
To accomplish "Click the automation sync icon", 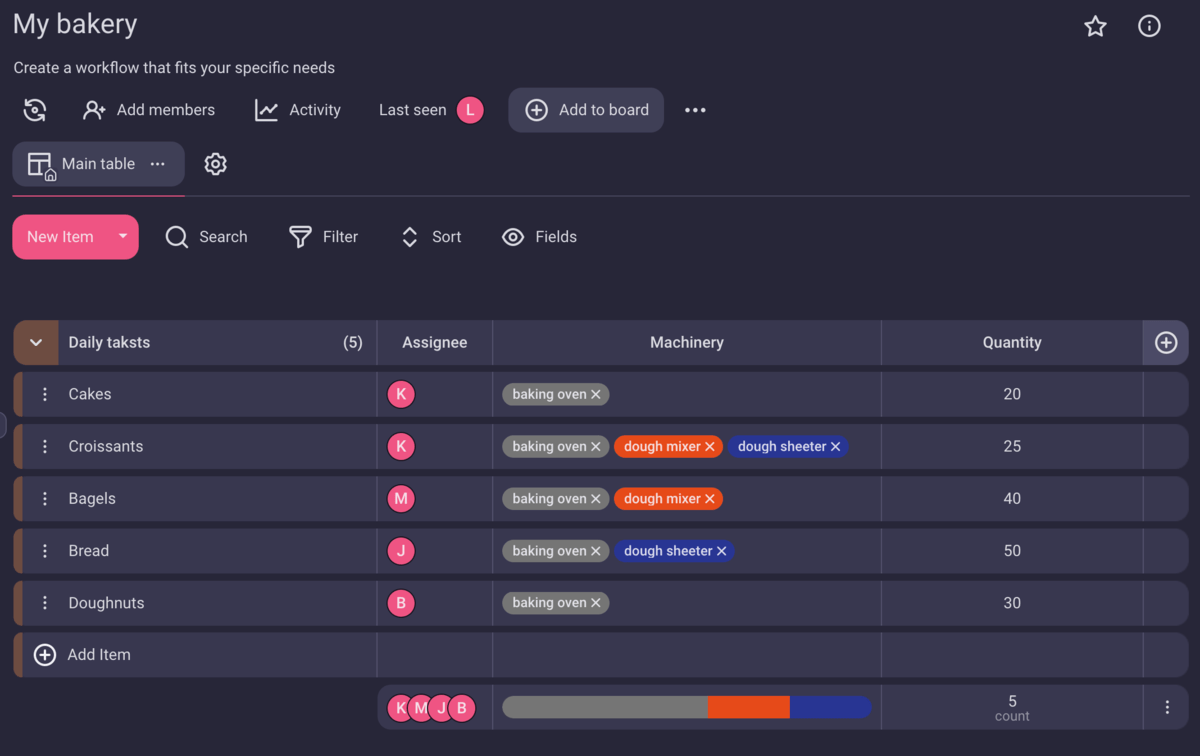I will [x=35, y=110].
